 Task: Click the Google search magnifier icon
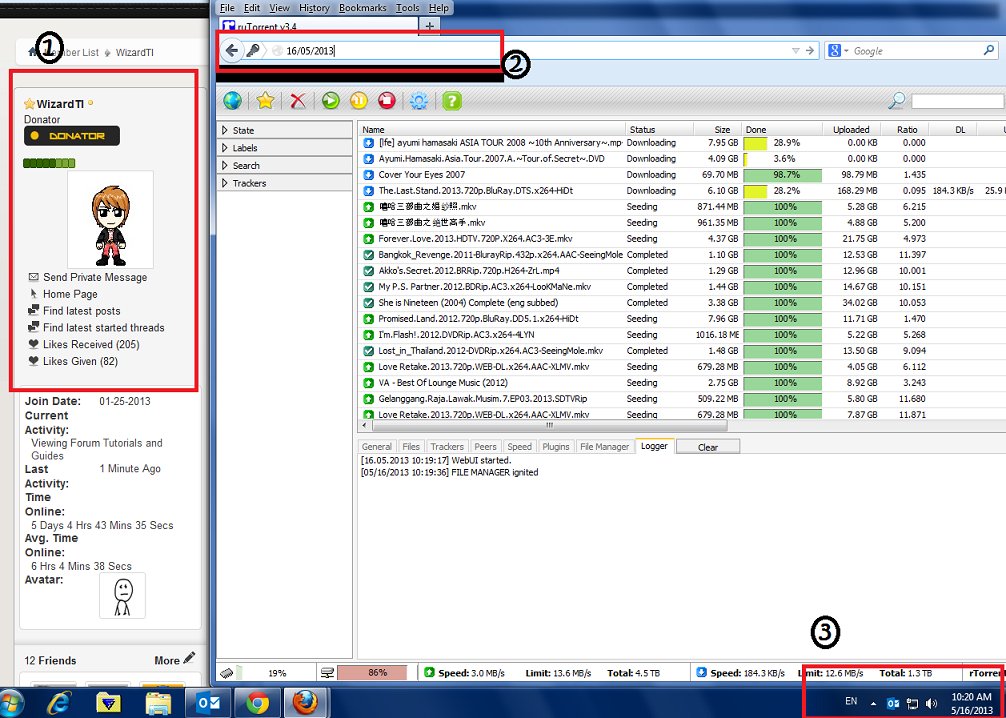point(989,50)
